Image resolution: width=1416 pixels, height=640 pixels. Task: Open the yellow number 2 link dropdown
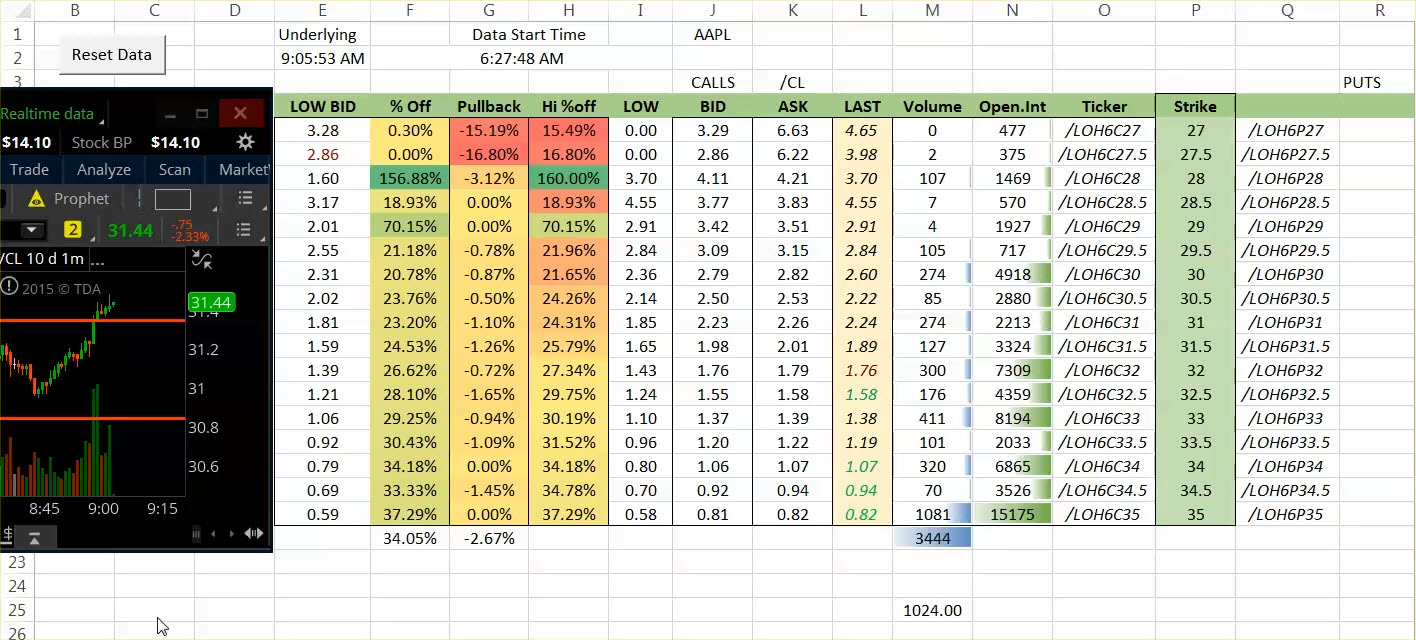[x=73, y=230]
